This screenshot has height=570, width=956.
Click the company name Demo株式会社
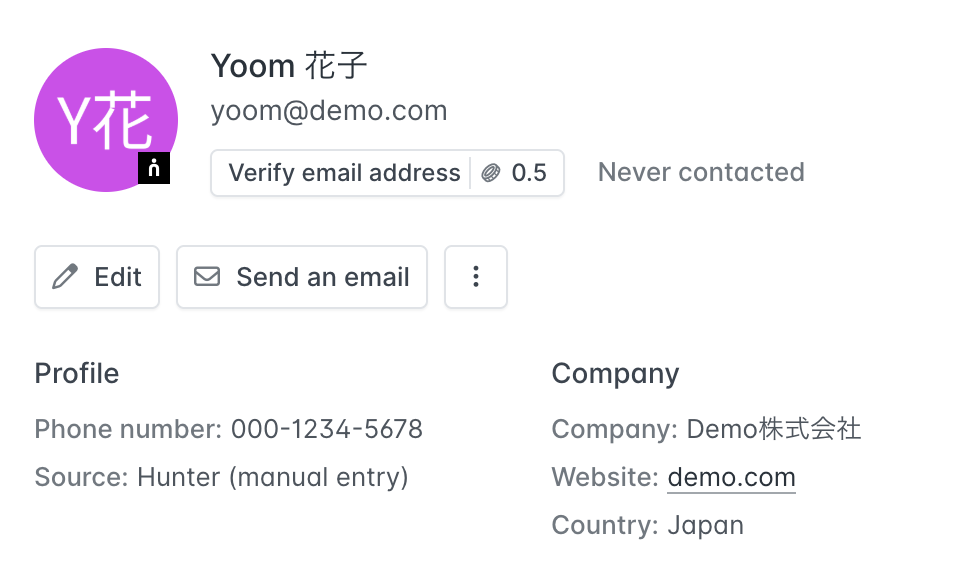tap(773, 429)
